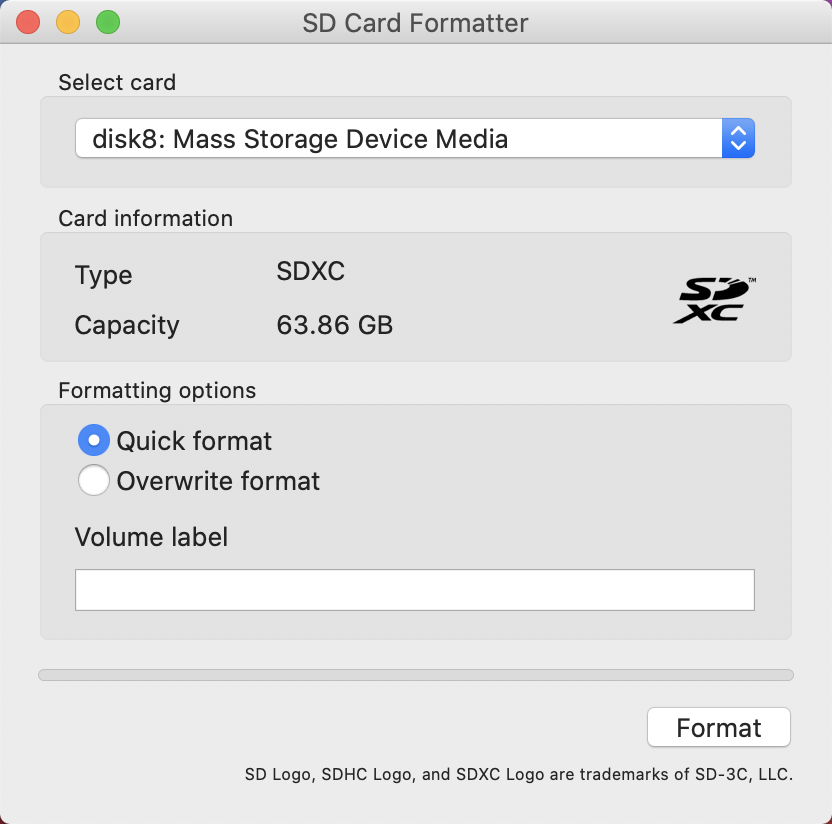
Task: Open the disk8 Mass Storage Device dropdown
Action: [x=415, y=138]
